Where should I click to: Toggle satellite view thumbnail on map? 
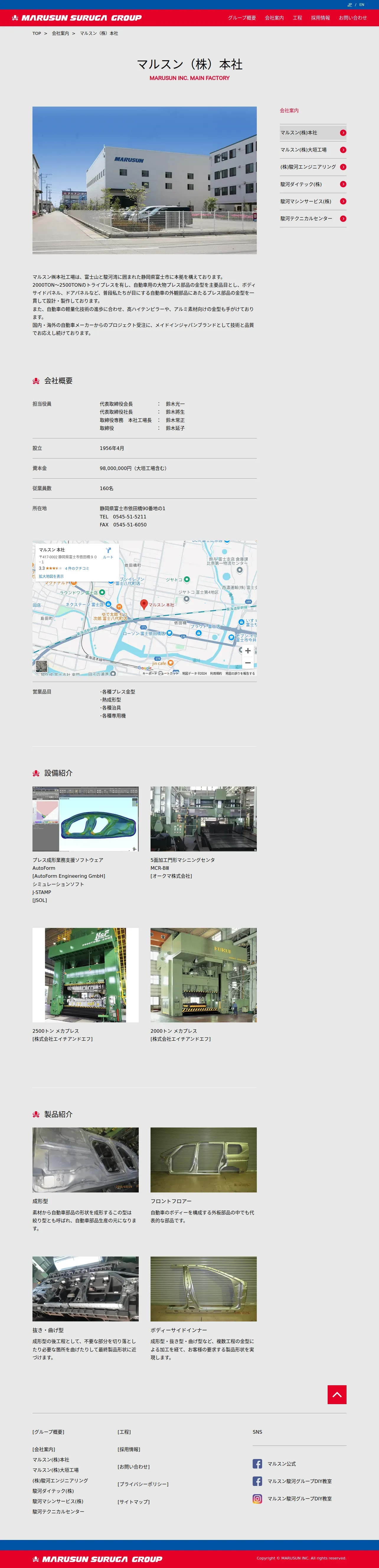pos(41,667)
